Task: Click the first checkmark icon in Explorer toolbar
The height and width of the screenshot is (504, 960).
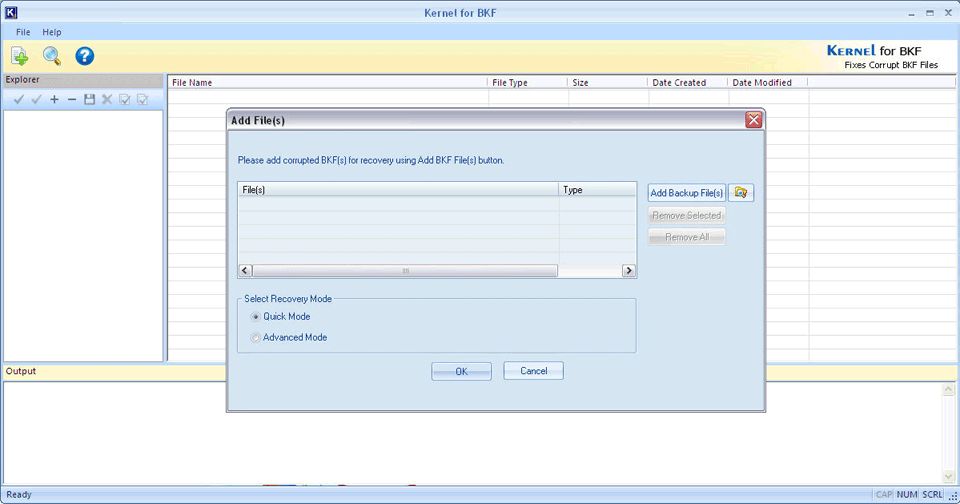Action: (18, 99)
